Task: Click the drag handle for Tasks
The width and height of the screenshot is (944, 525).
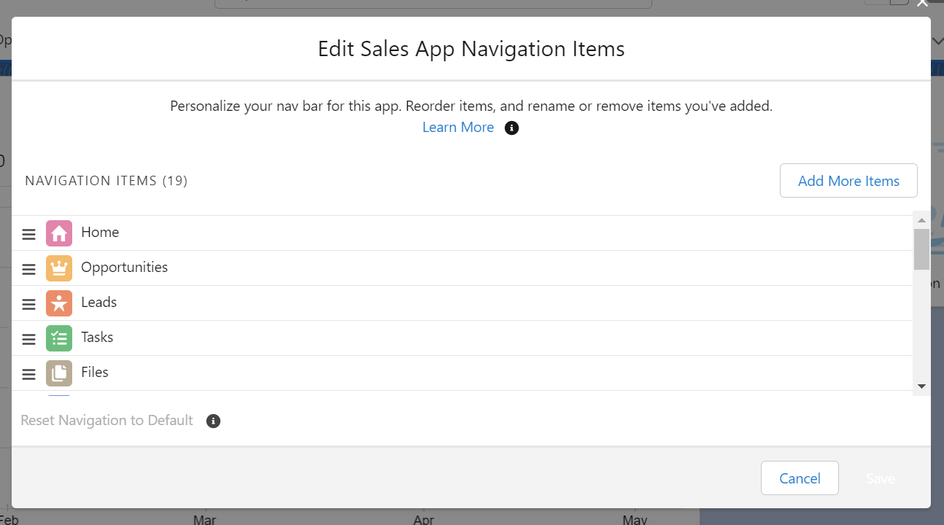Action: tap(29, 339)
